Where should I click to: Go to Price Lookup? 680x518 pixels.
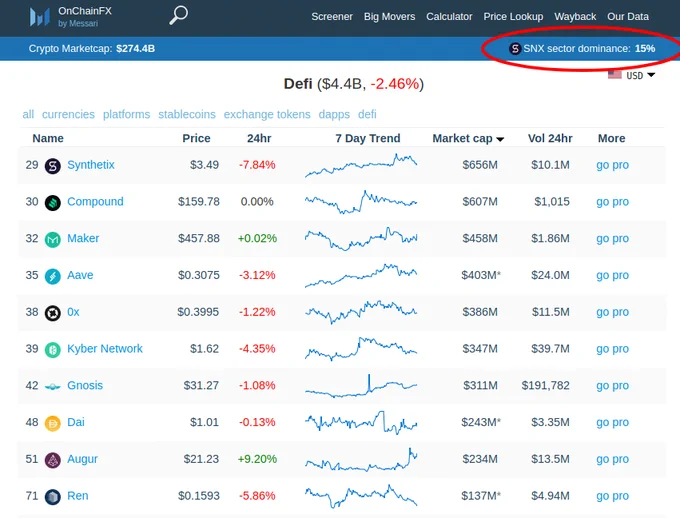coord(513,16)
